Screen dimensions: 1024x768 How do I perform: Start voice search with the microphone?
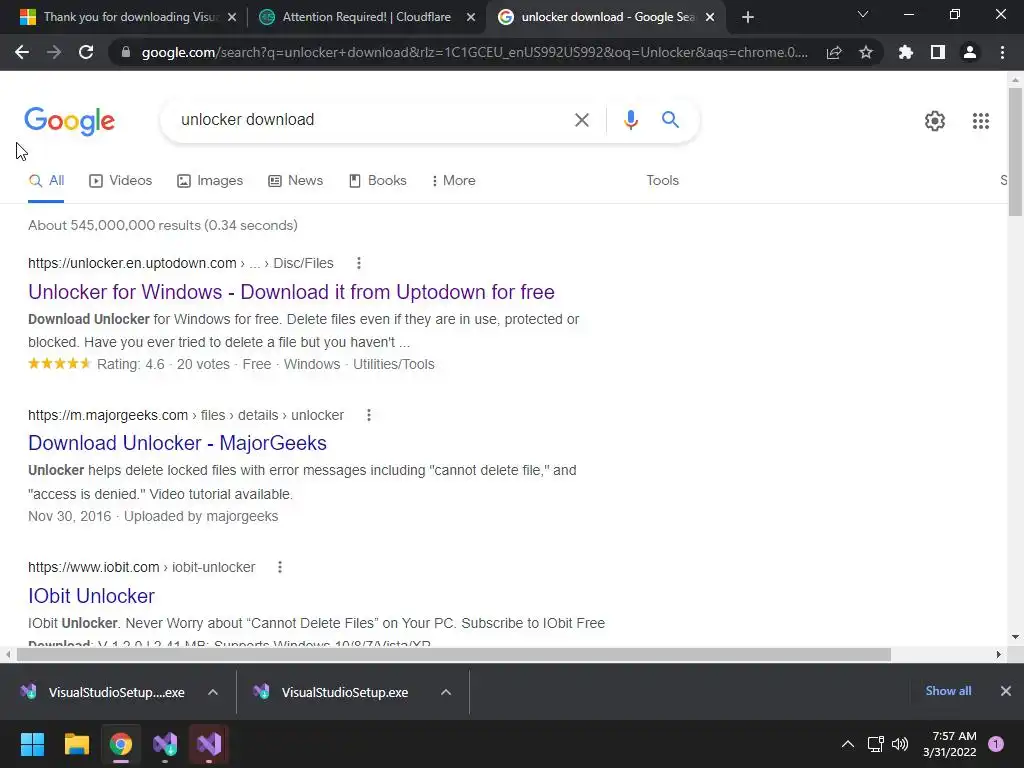coord(631,120)
